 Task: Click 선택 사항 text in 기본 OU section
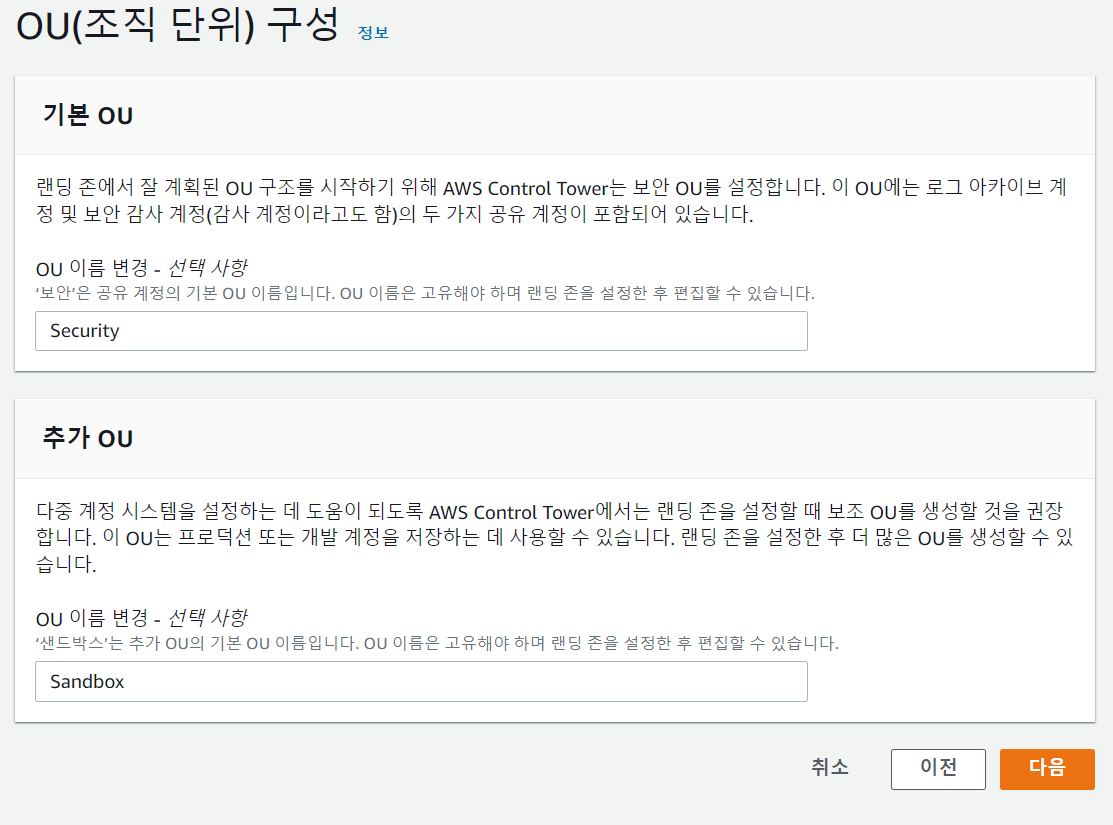tap(207, 268)
